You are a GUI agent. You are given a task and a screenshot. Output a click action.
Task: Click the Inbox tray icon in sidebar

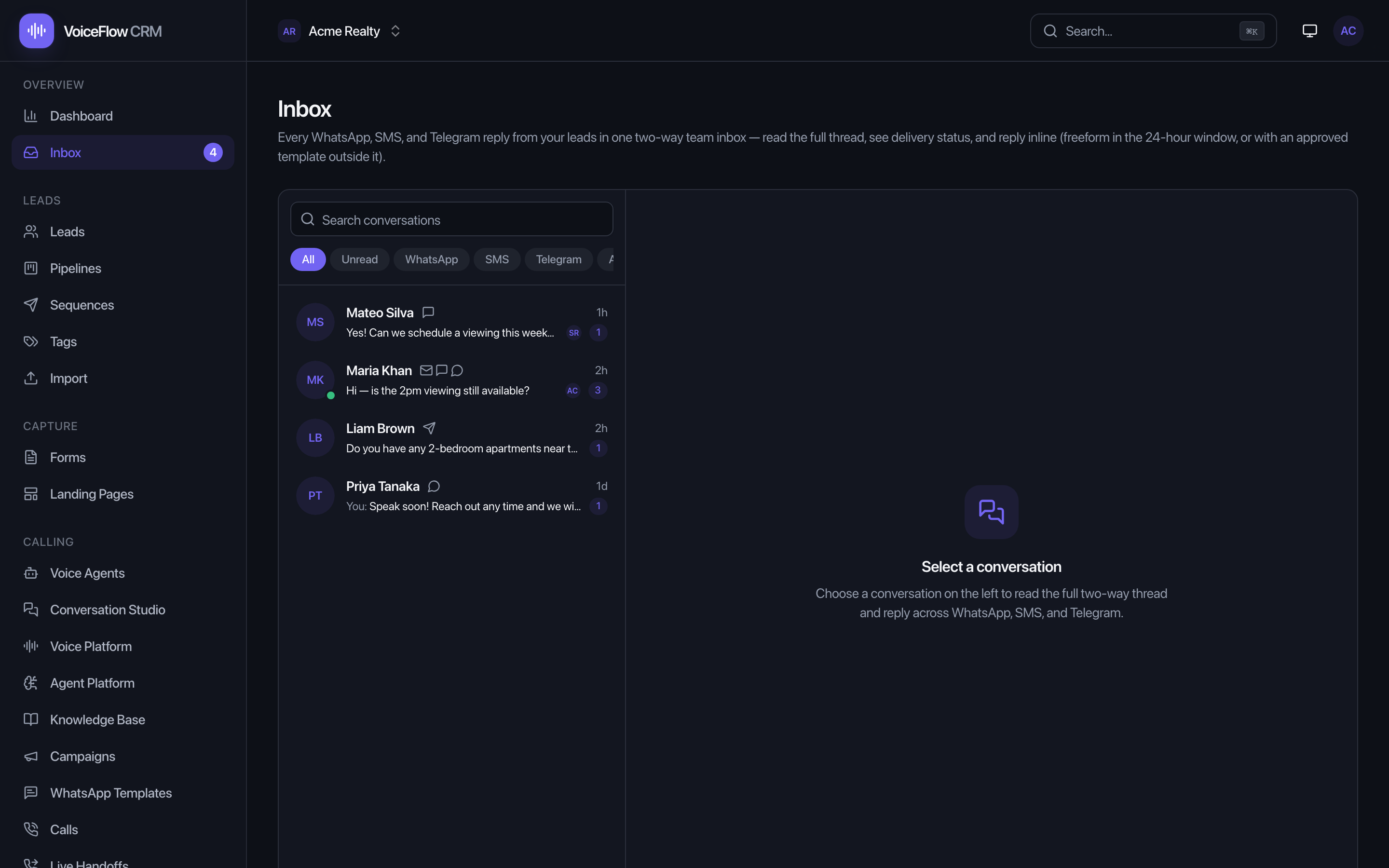tap(31, 153)
